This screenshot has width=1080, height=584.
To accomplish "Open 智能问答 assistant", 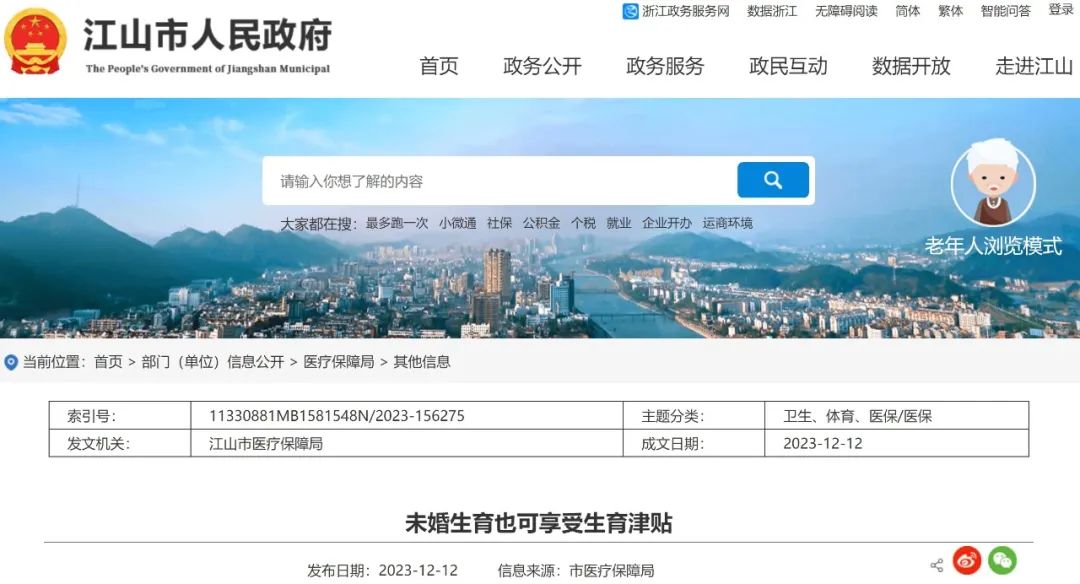I will click(1006, 11).
